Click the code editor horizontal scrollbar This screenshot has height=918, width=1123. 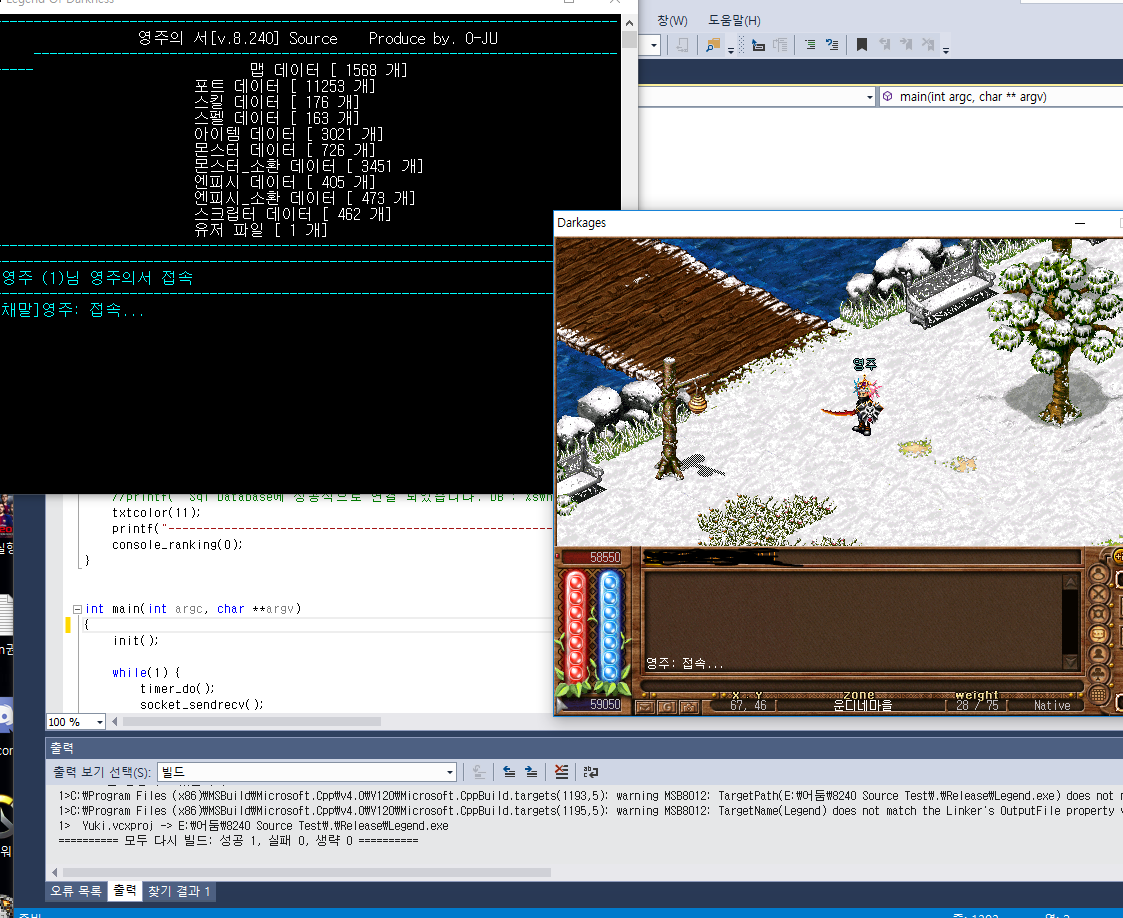(x=252, y=722)
